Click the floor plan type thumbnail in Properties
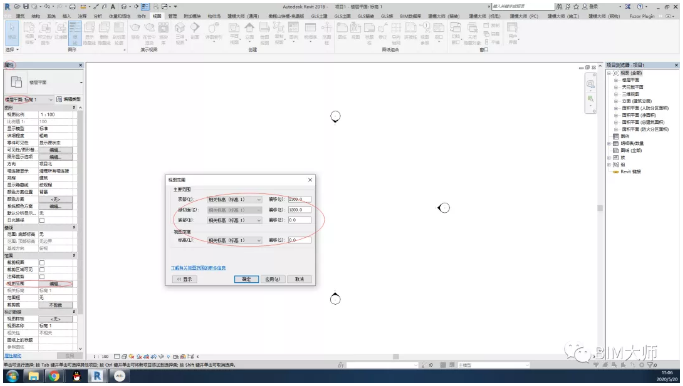 [x=16, y=82]
